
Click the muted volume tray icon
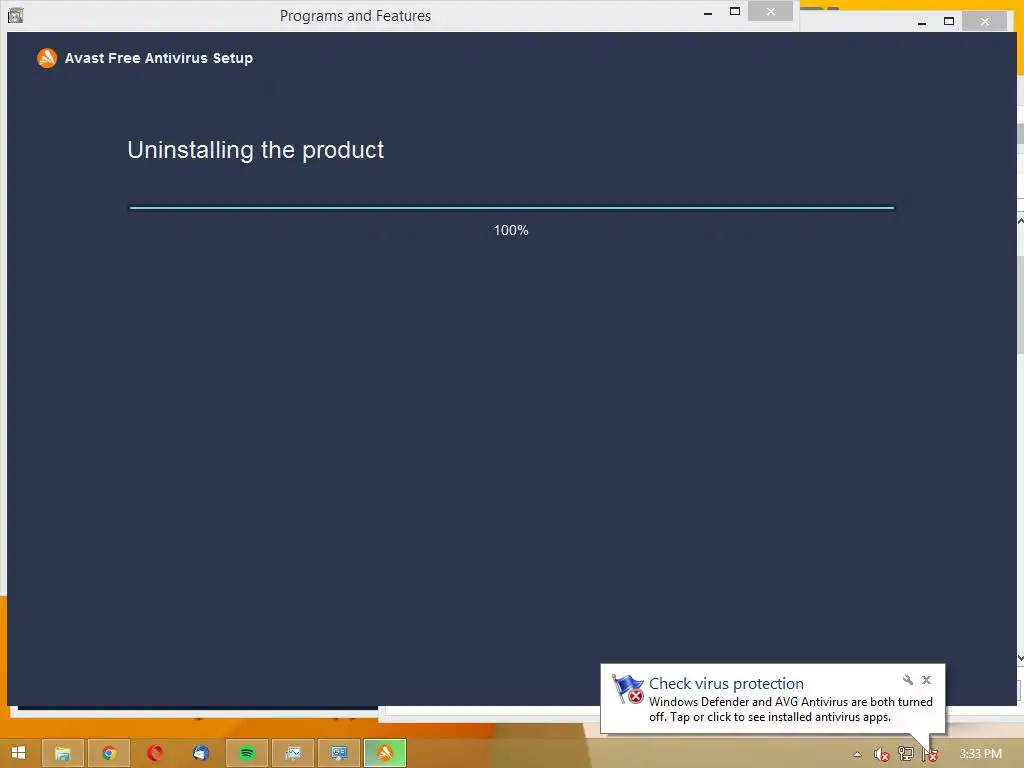click(882, 754)
